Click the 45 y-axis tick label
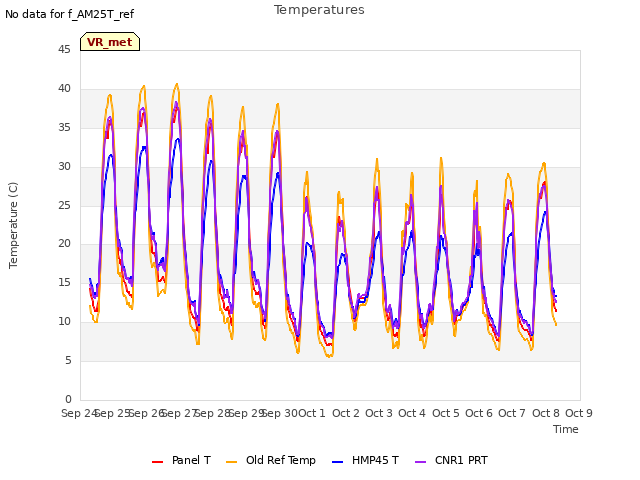Screen dimensions: 640x480 [64, 49]
